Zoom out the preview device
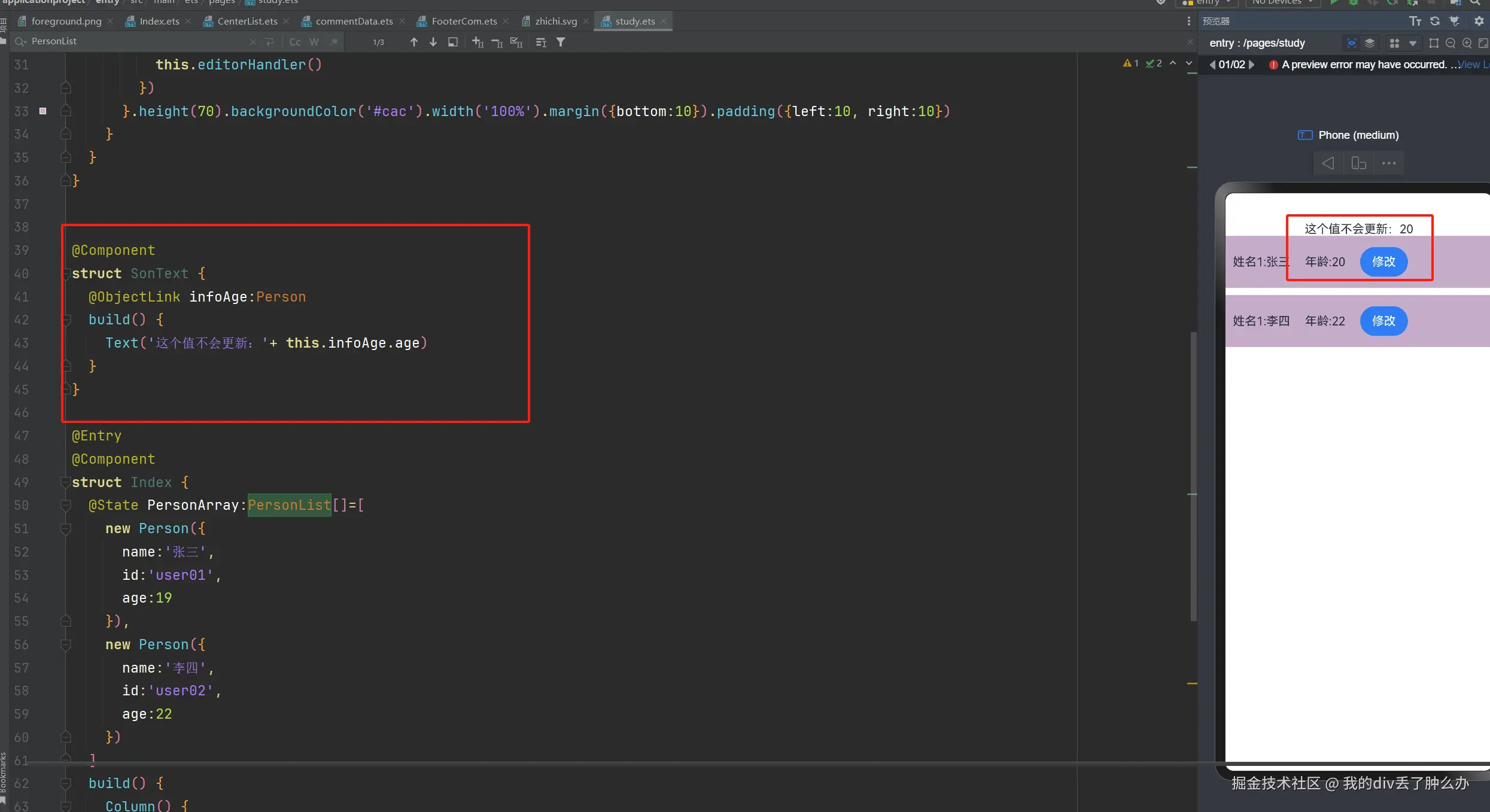Screen dimensions: 1490x812 (1450, 43)
